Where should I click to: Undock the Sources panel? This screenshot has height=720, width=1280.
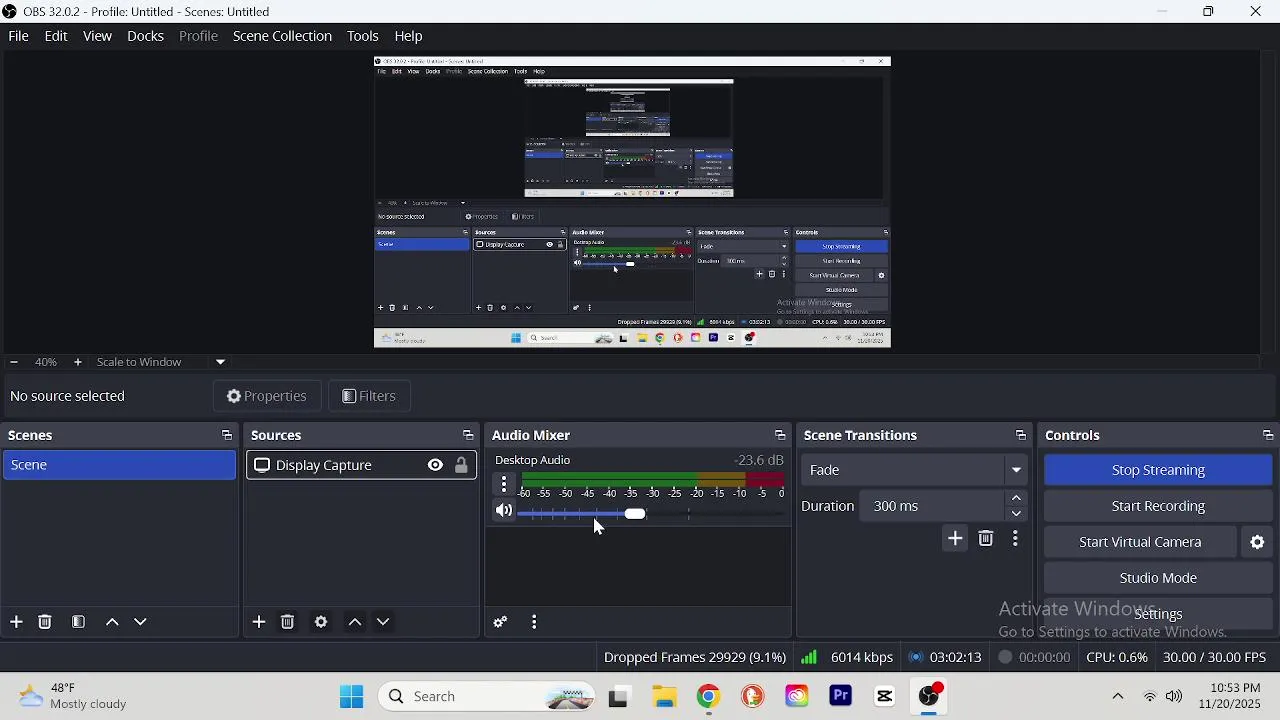click(467, 436)
